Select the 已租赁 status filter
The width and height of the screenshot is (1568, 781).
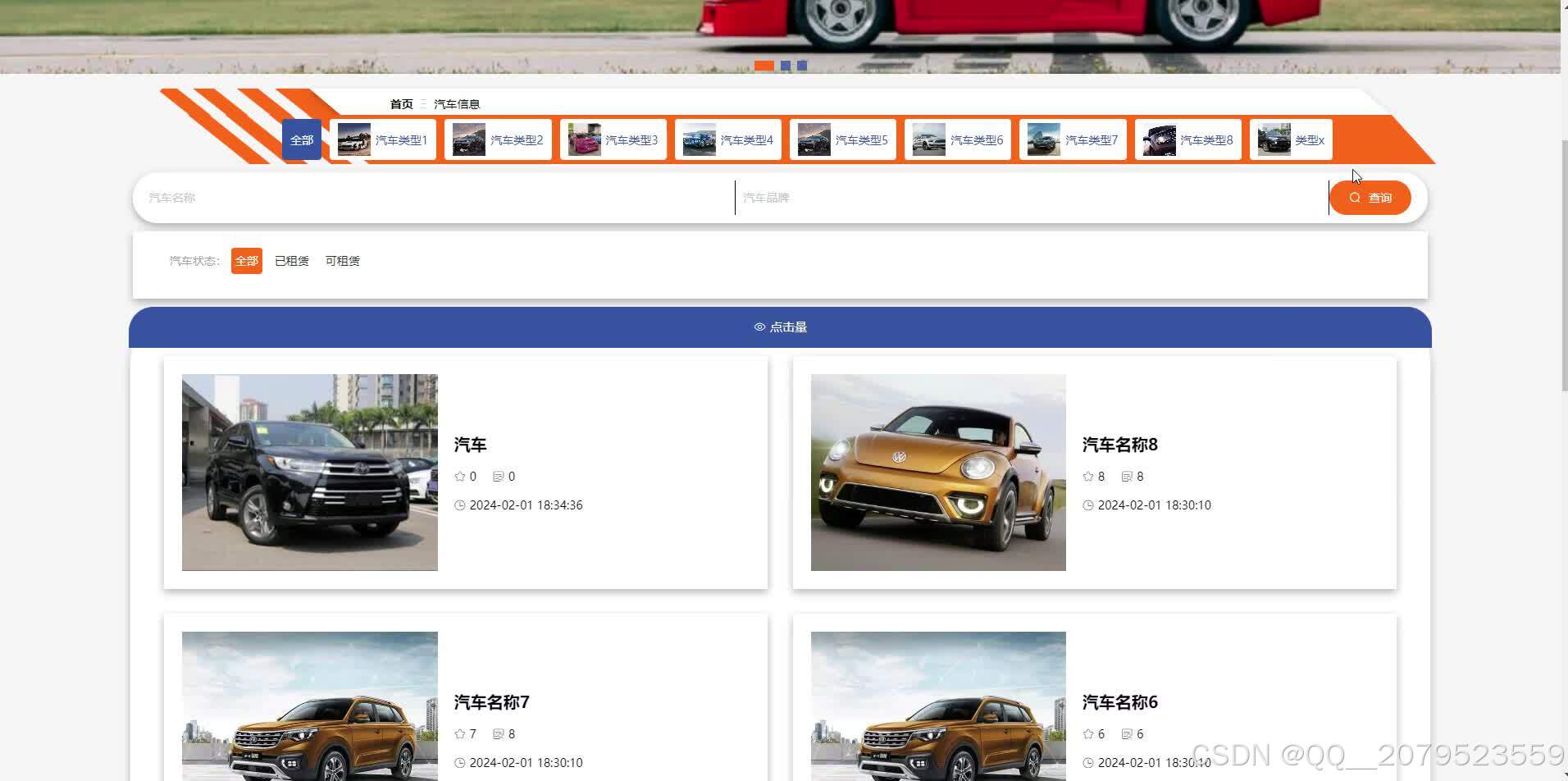pos(292,261)
